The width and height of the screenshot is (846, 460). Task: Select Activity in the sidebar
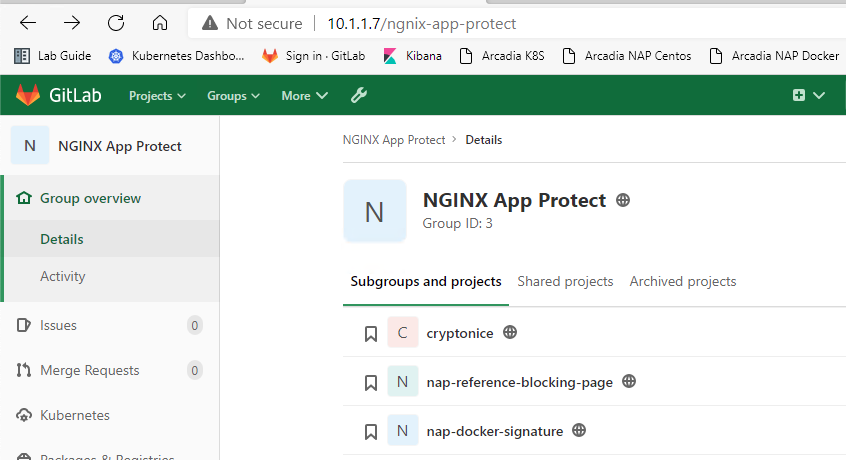pos(63,276)
